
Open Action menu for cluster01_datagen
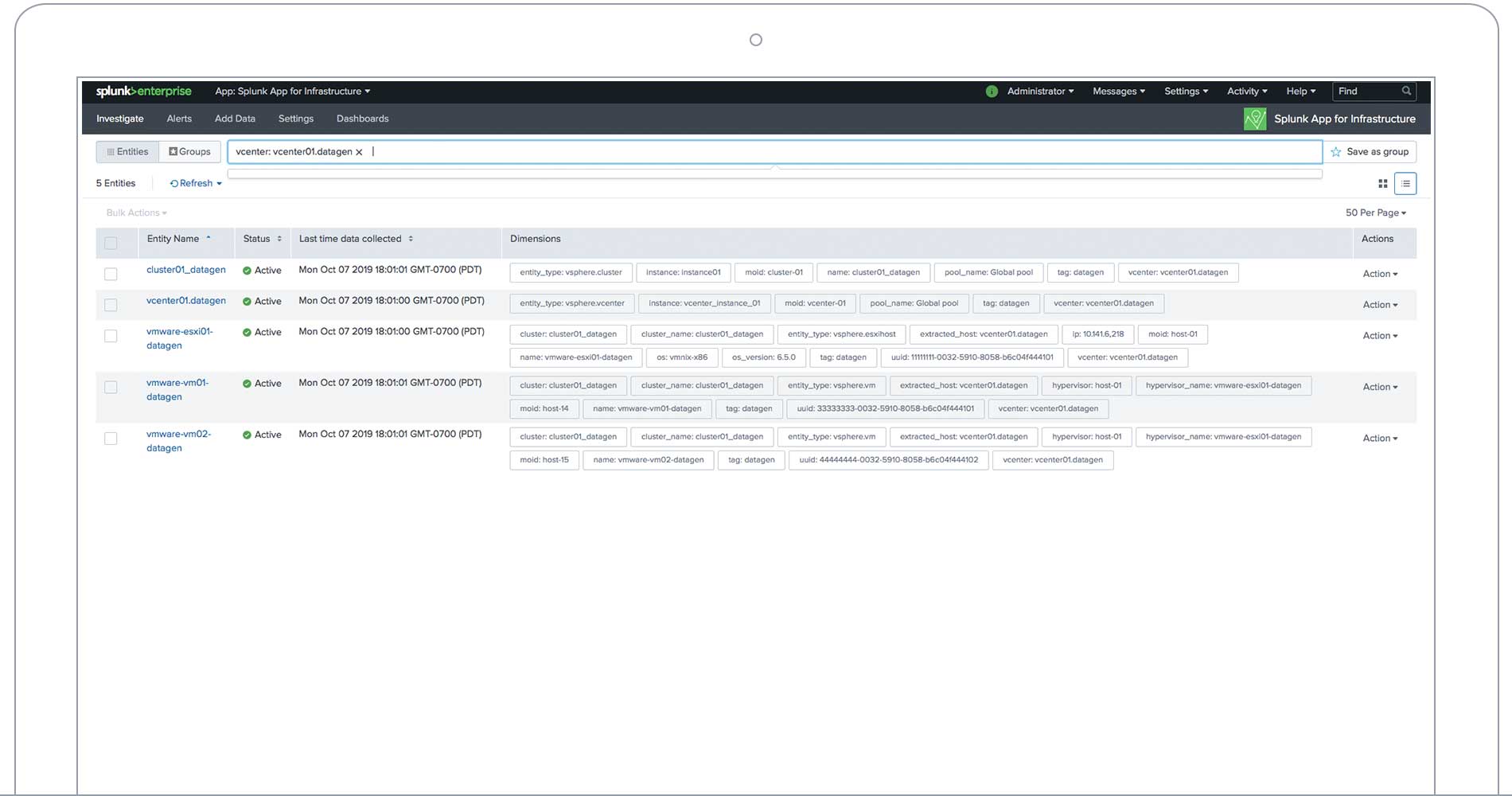1380,274
